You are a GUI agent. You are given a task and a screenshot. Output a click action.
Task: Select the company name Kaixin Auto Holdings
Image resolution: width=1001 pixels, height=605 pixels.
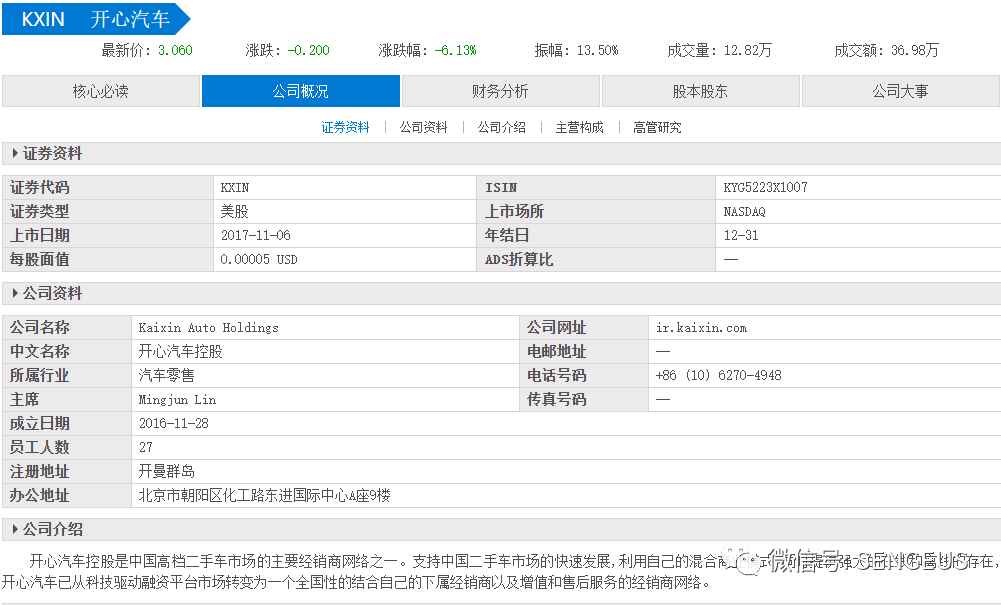point(209,328)
